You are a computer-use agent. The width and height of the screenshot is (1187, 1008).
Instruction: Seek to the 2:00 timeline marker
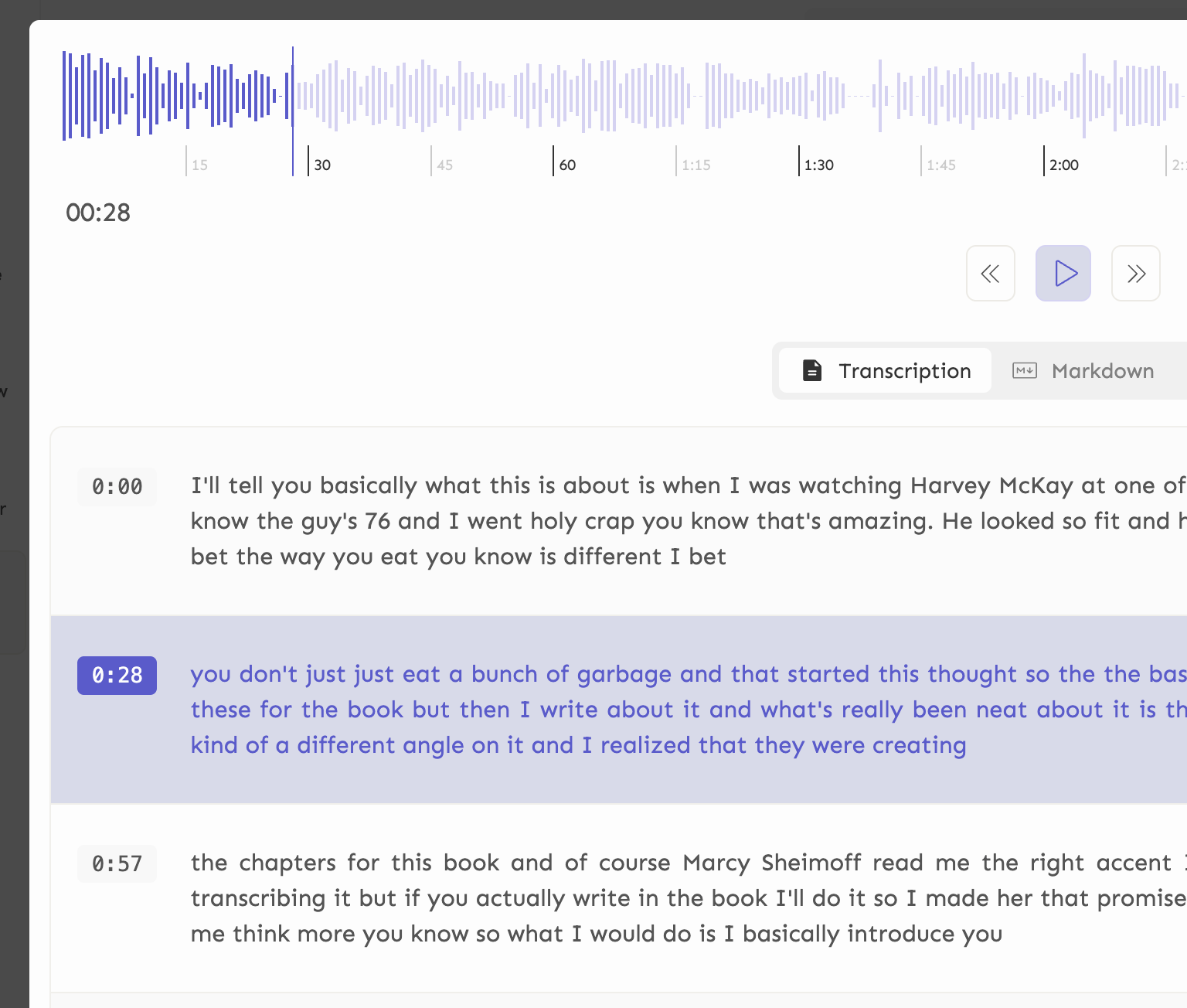(1063, 165)
